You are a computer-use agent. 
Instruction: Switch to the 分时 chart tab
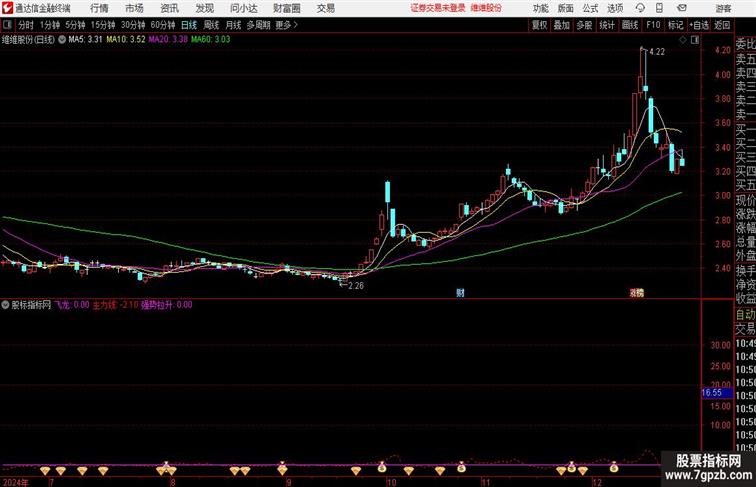click(x=26, y=25)
